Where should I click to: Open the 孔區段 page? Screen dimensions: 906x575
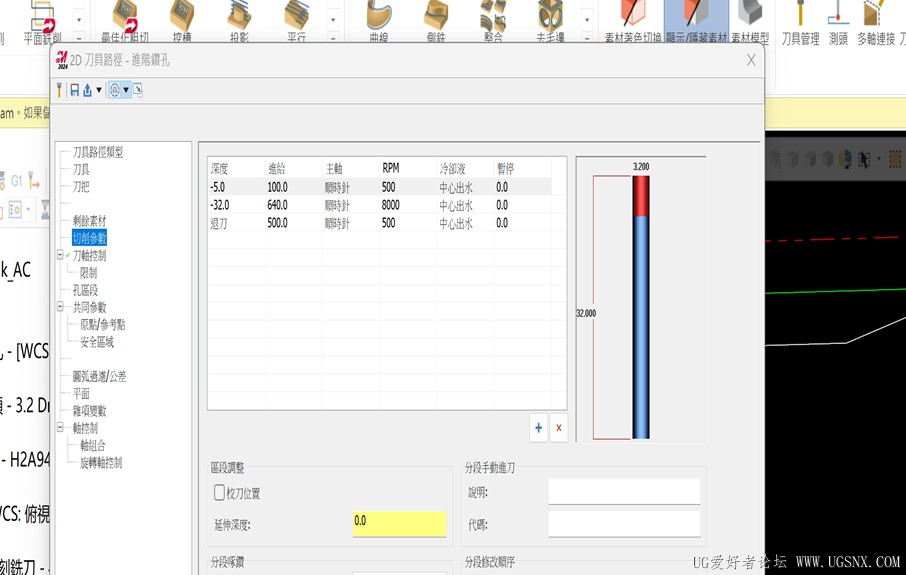85,290
